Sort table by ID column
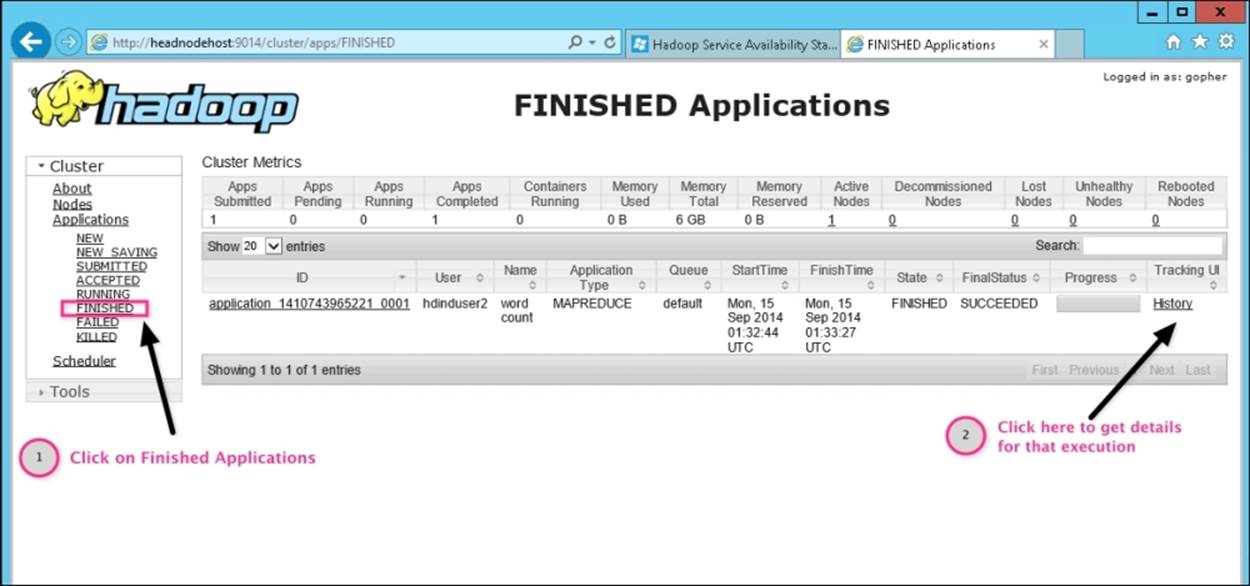This screenshot has height=586, width=1250. coord(308,277)
